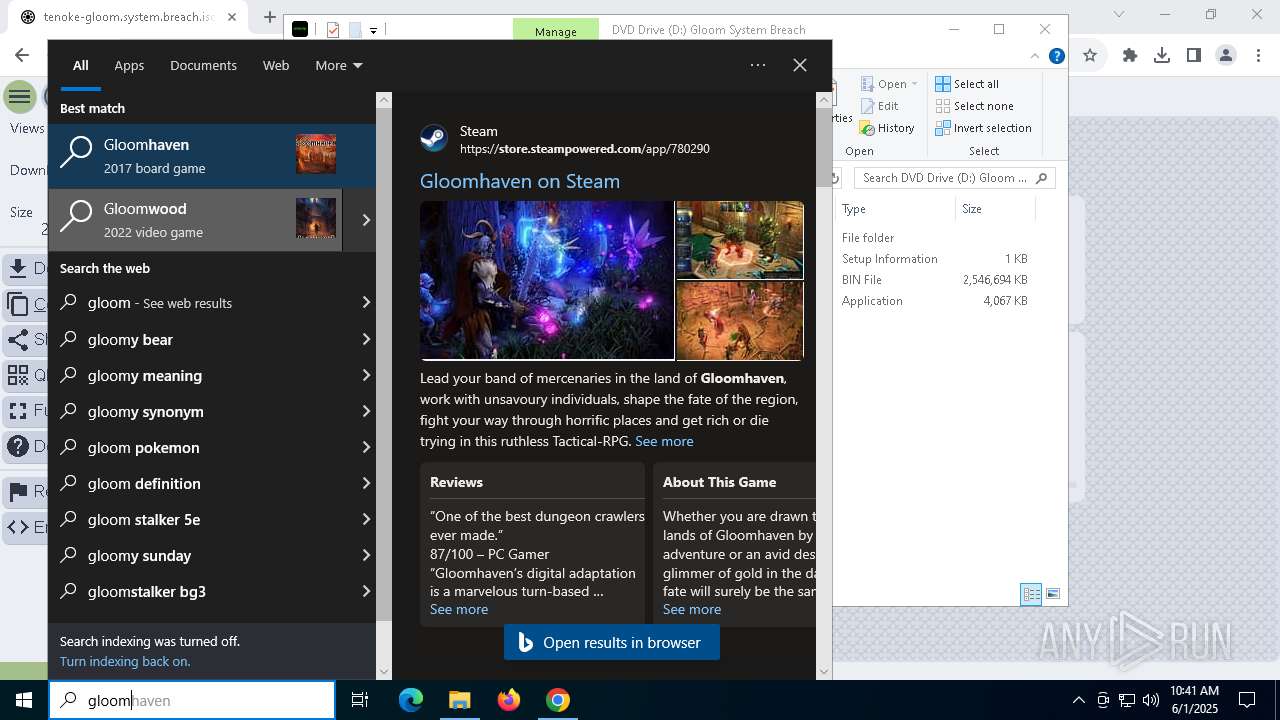Bookmark page with Chrome star icon
The image size is (1280, 720).
click(1090, 56)
